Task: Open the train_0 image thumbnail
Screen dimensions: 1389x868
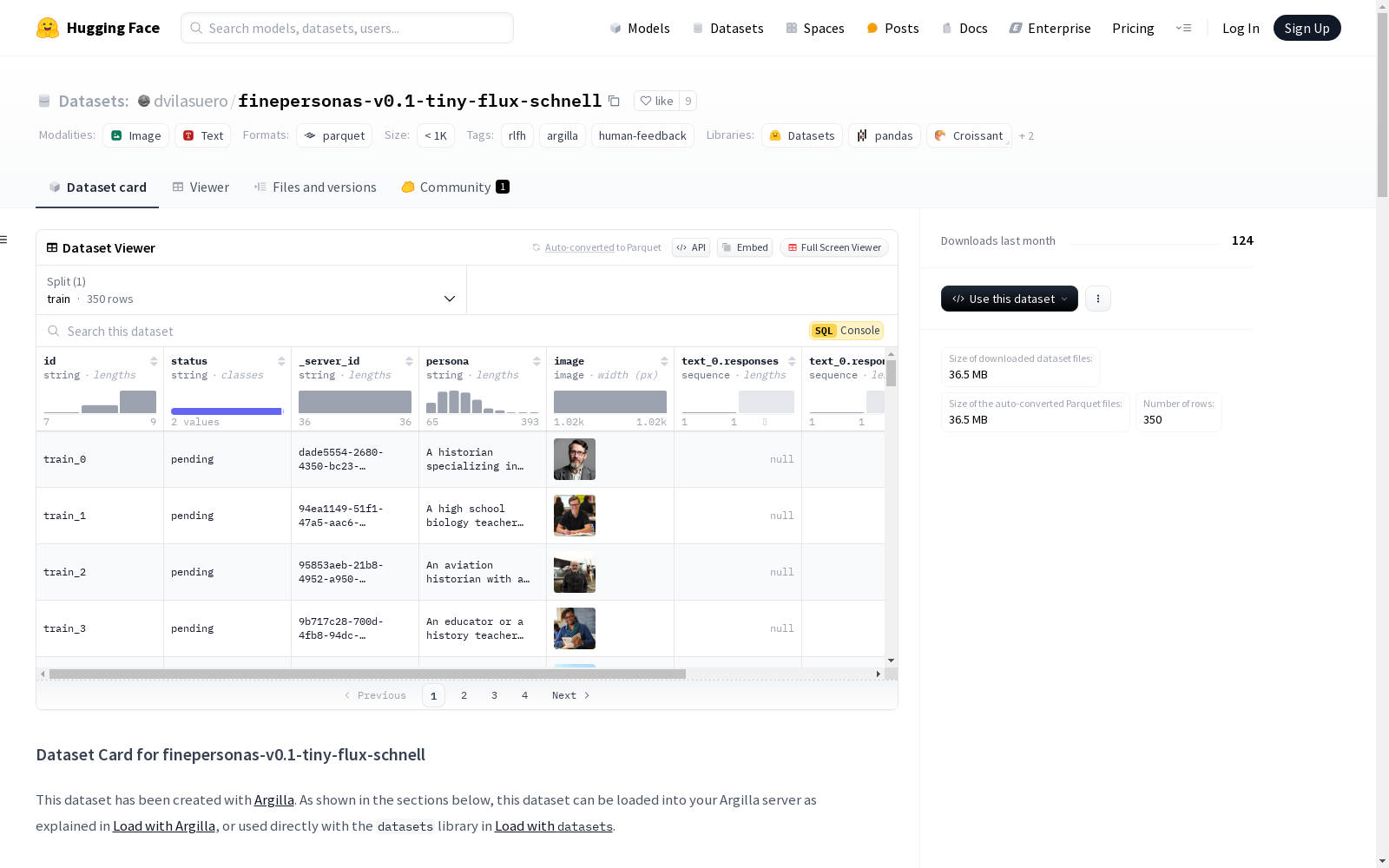Action: [575, 459]
